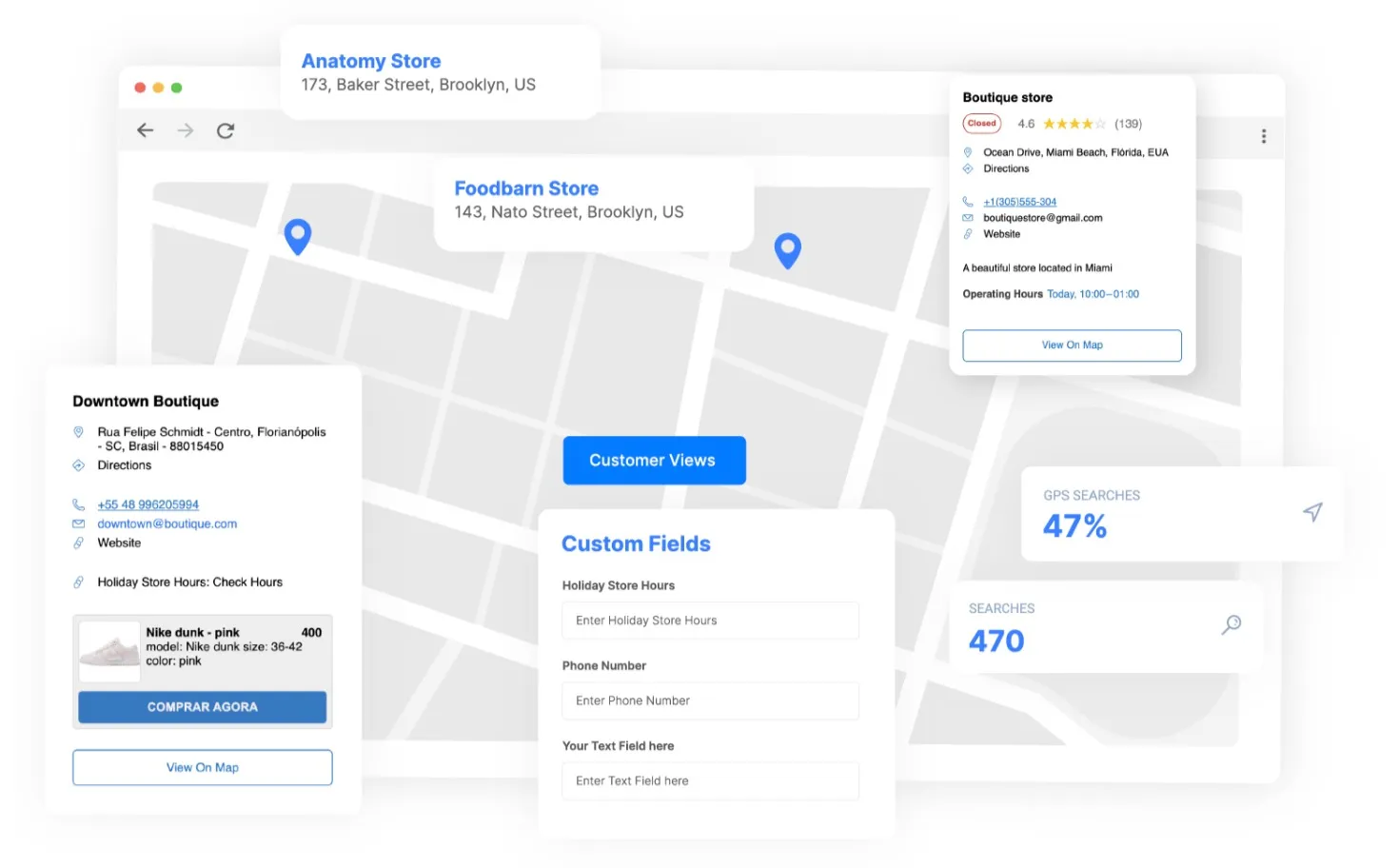
Task: Click 'A beautiful store located in Miami' text
Action: 1037,268
